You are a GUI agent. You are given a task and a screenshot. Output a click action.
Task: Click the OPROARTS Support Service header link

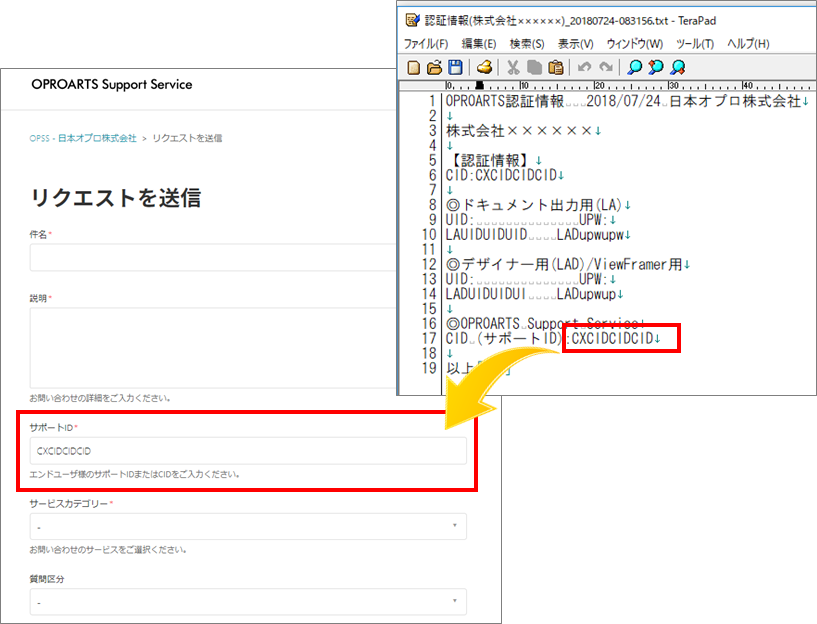coord(112,85)
